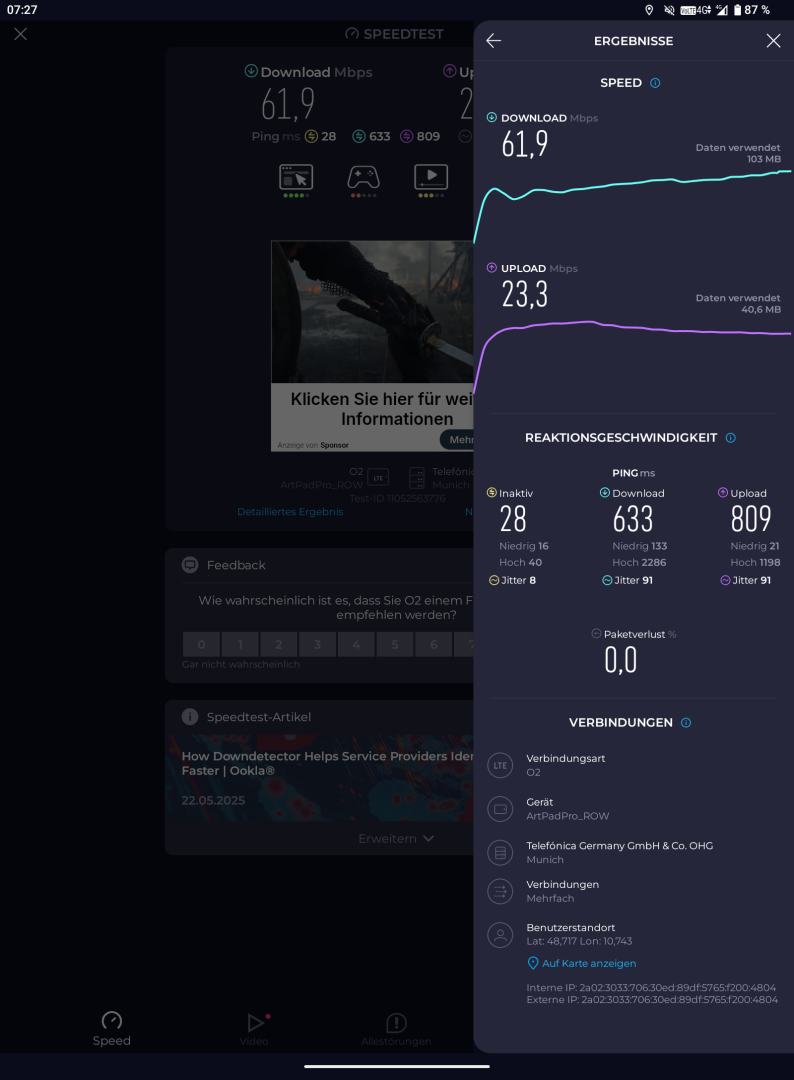Click Klicken Sie hier ad text
Image resolution: width=794 pixels, height=1080 pixels.
384,408
